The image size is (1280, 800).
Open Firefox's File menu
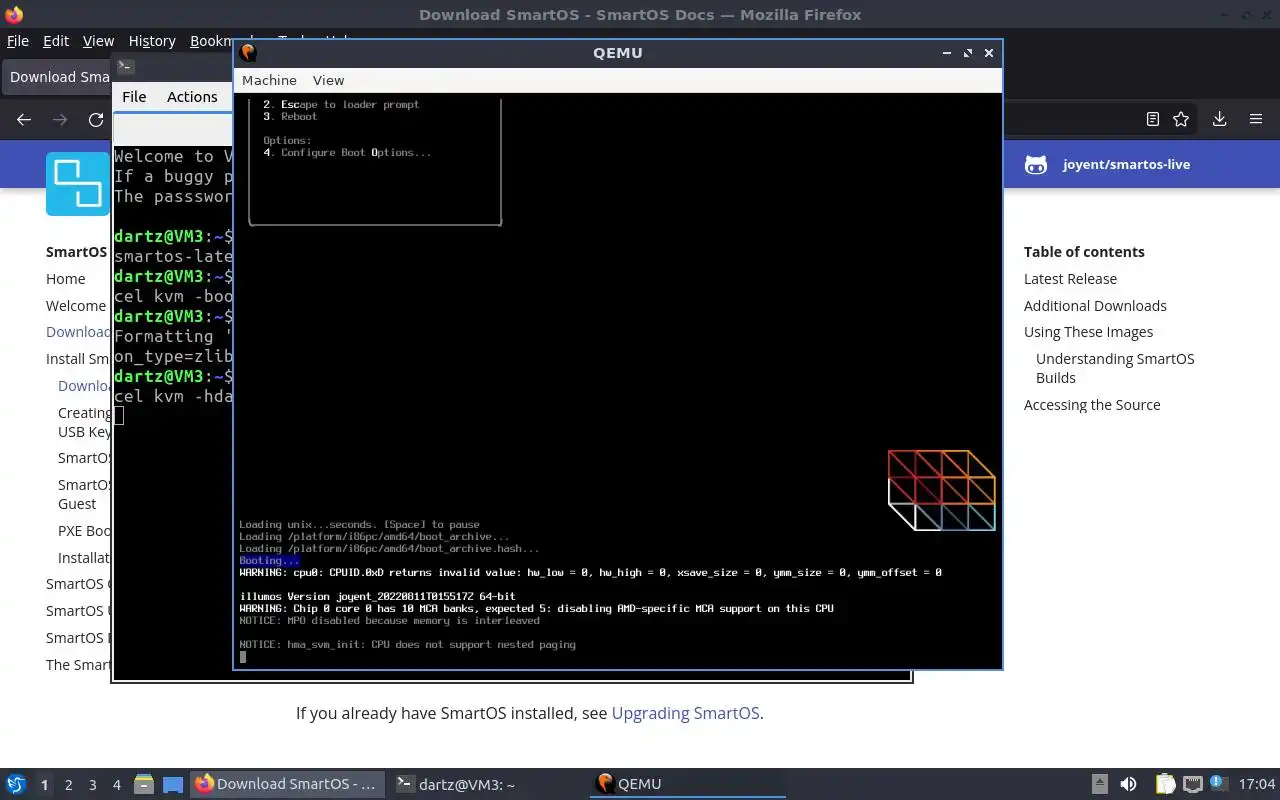(x=18, y=41)
